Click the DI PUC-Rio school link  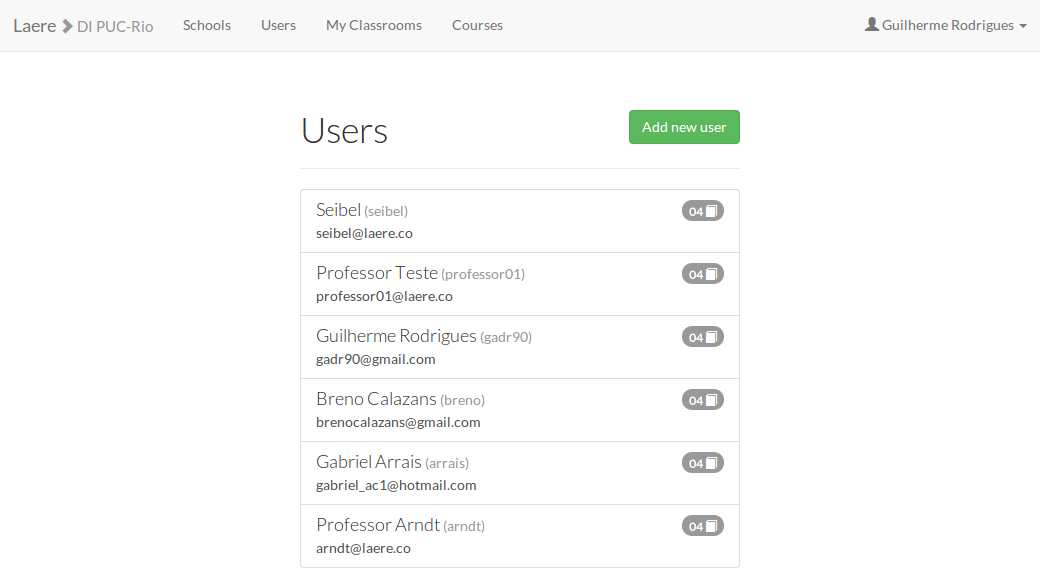point(115,26)
